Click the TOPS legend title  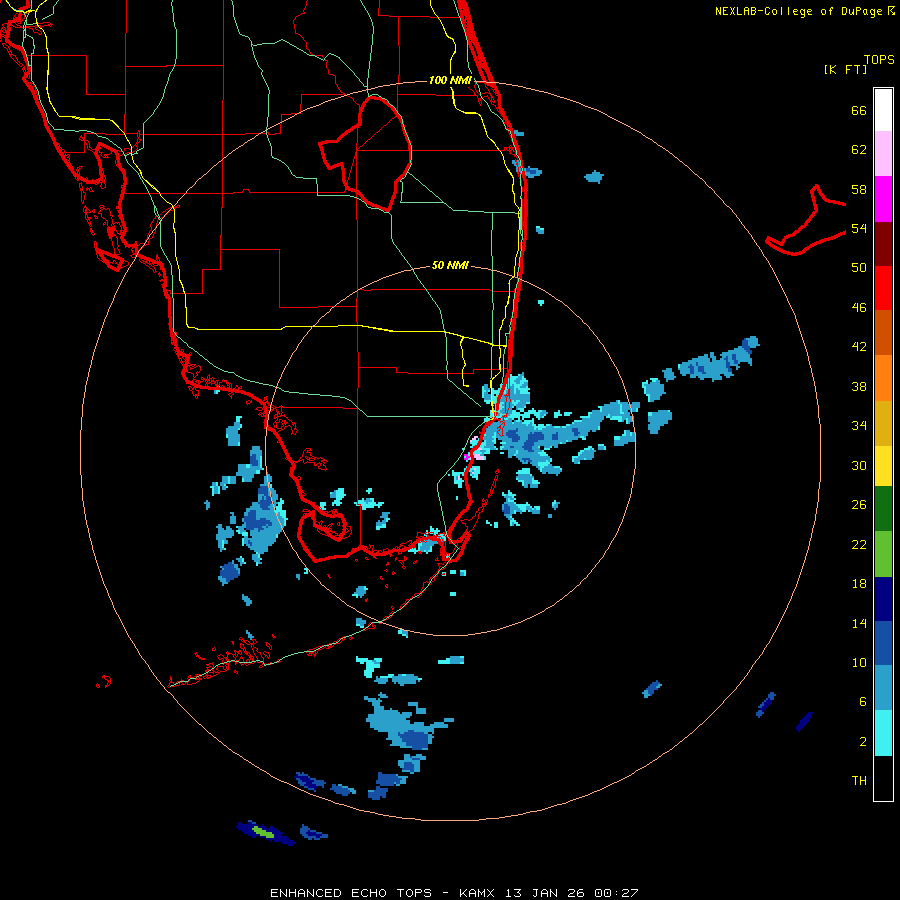(879, 60)
